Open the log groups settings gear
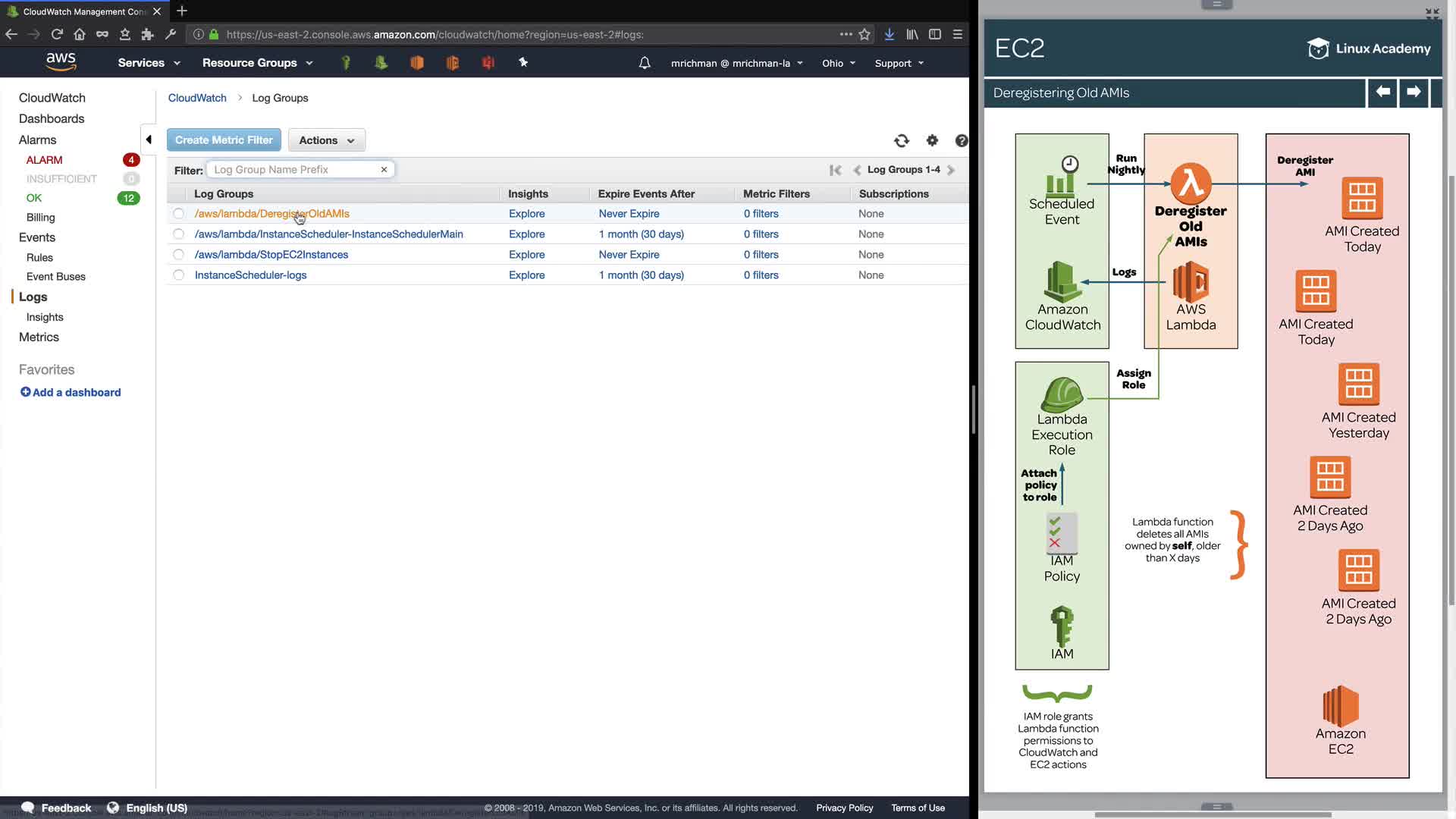 tap(932, 140)
